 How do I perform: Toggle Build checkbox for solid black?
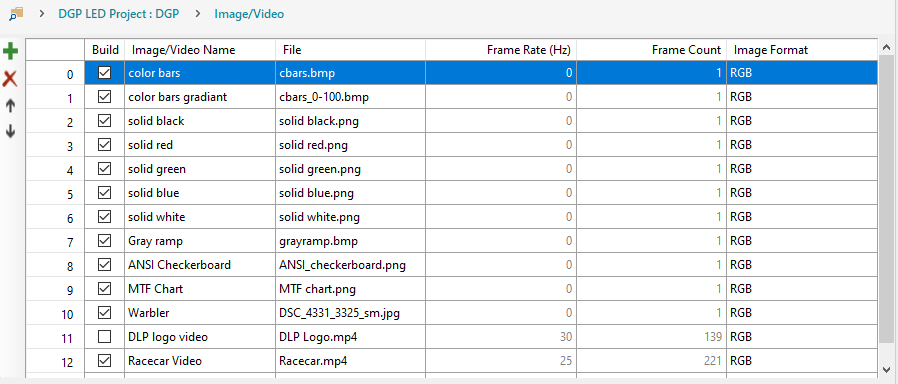(x=104, y=121)
